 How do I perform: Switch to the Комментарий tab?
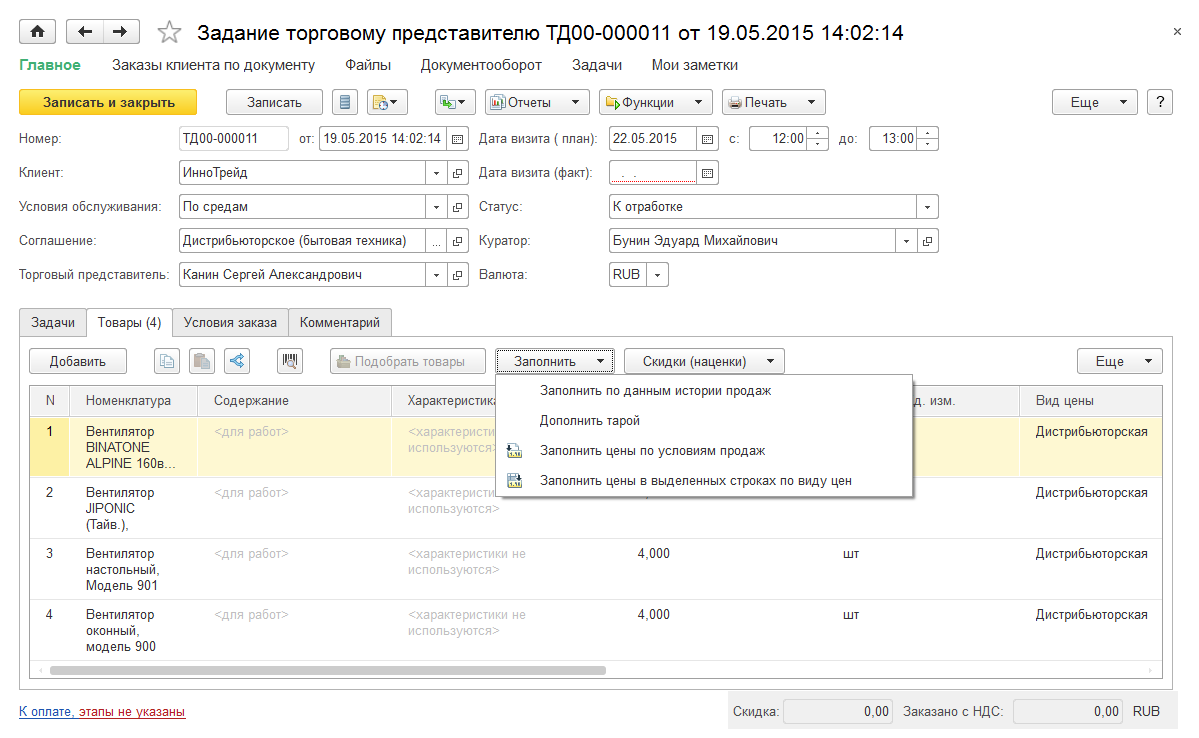(340, 323)
